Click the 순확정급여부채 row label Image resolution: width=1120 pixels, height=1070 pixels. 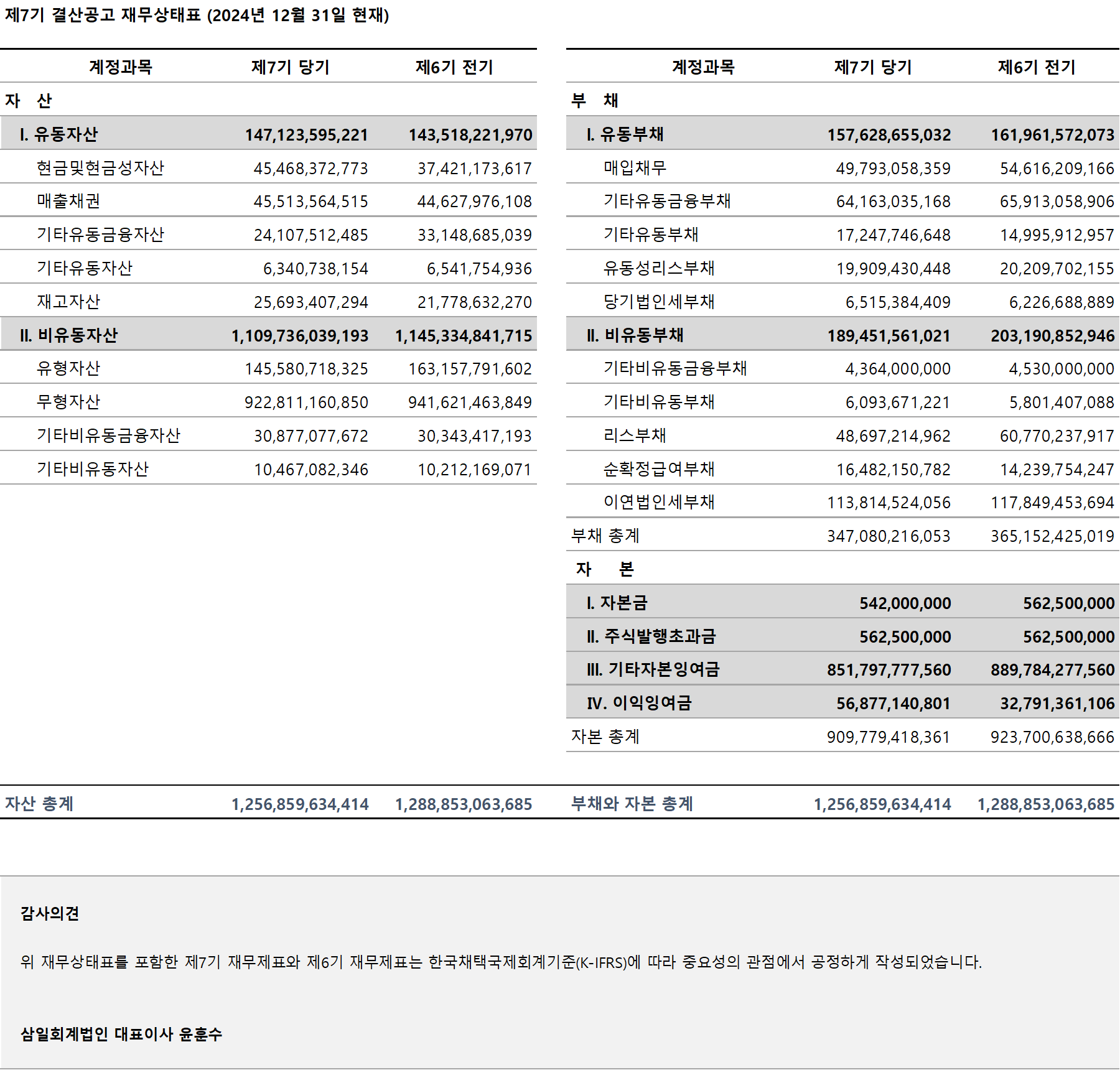point(660,469)
